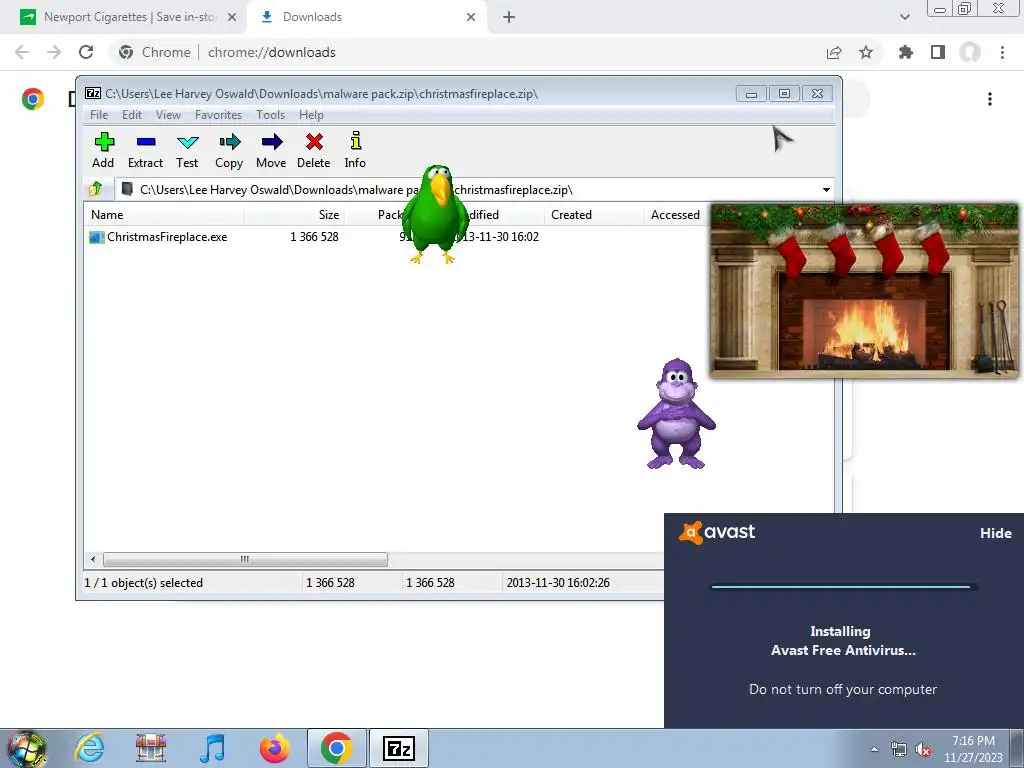Image resolution: width=1024 pixels, height=768 pixels.
Task: Click the 7-Zip horizontal scrollbar thumb
Action: (x=245, y=559)
